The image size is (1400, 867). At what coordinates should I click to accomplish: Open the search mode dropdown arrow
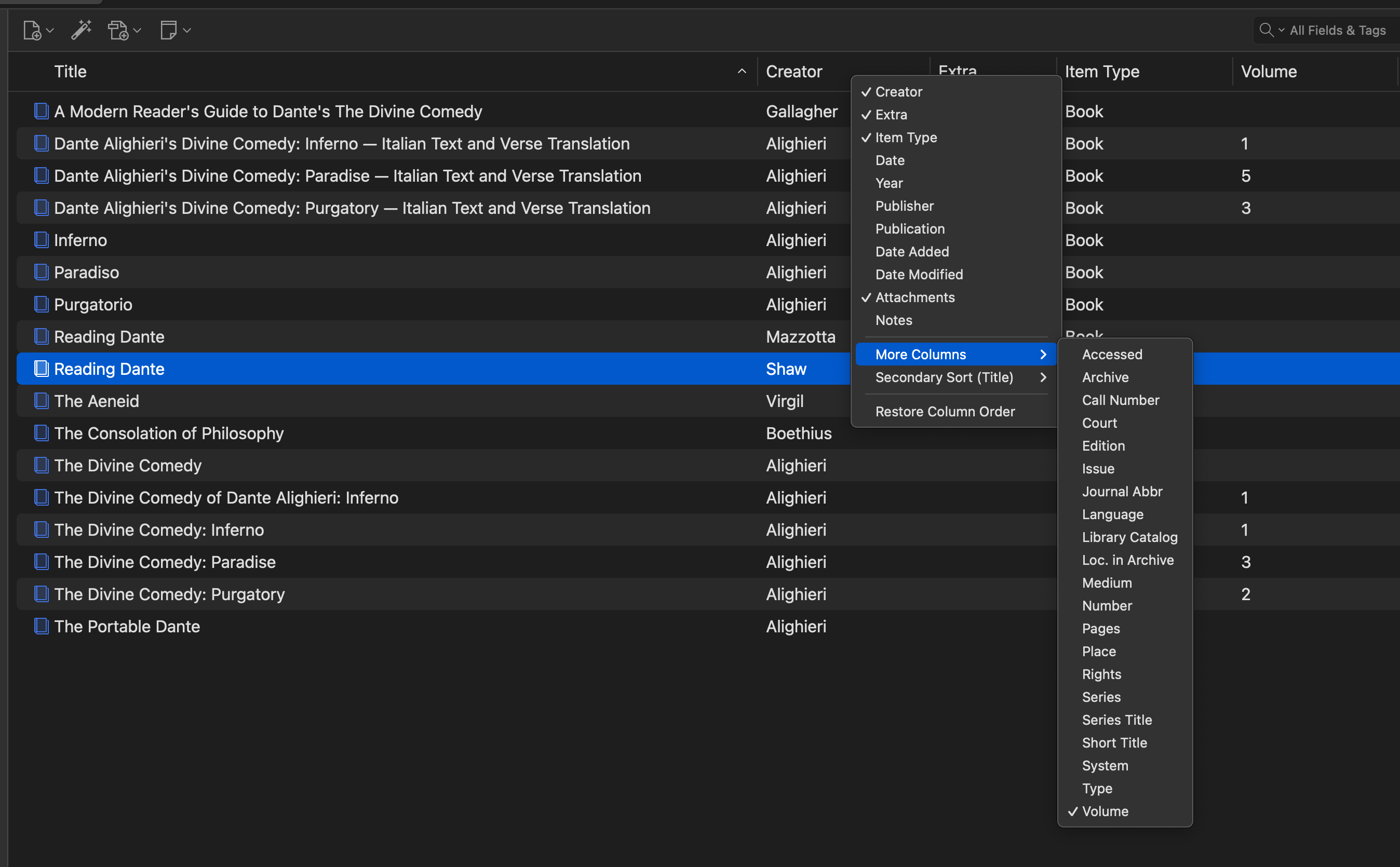(x=1281, y=30)
